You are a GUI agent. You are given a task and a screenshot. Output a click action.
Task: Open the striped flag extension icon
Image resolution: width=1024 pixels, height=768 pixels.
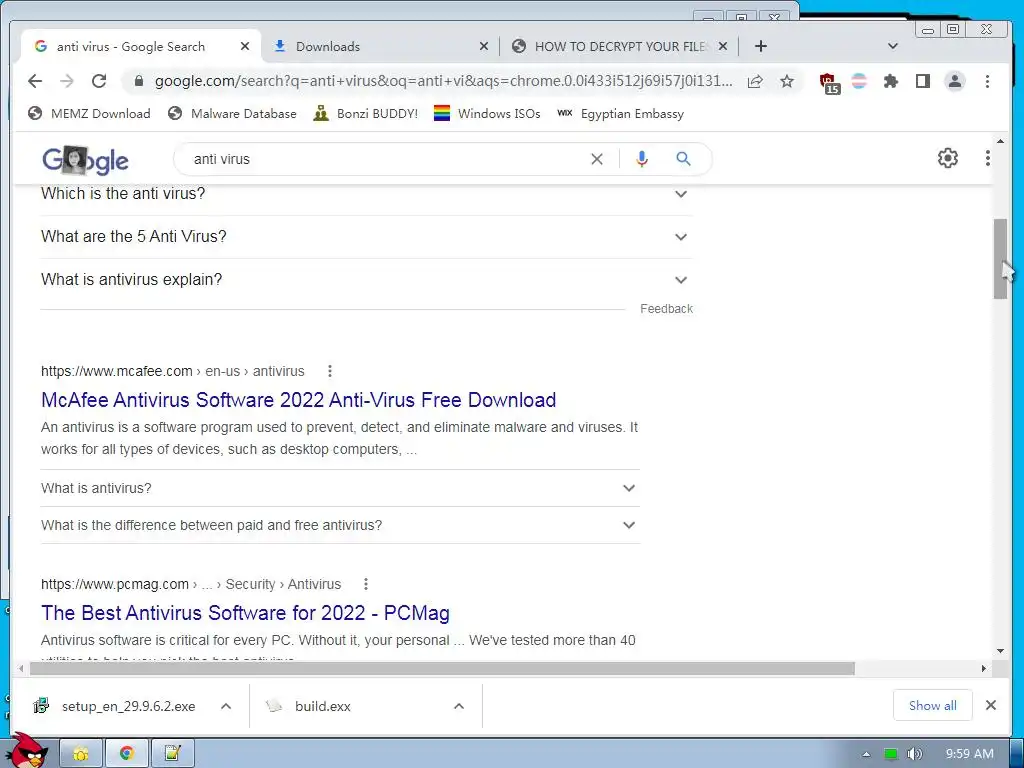859,81
